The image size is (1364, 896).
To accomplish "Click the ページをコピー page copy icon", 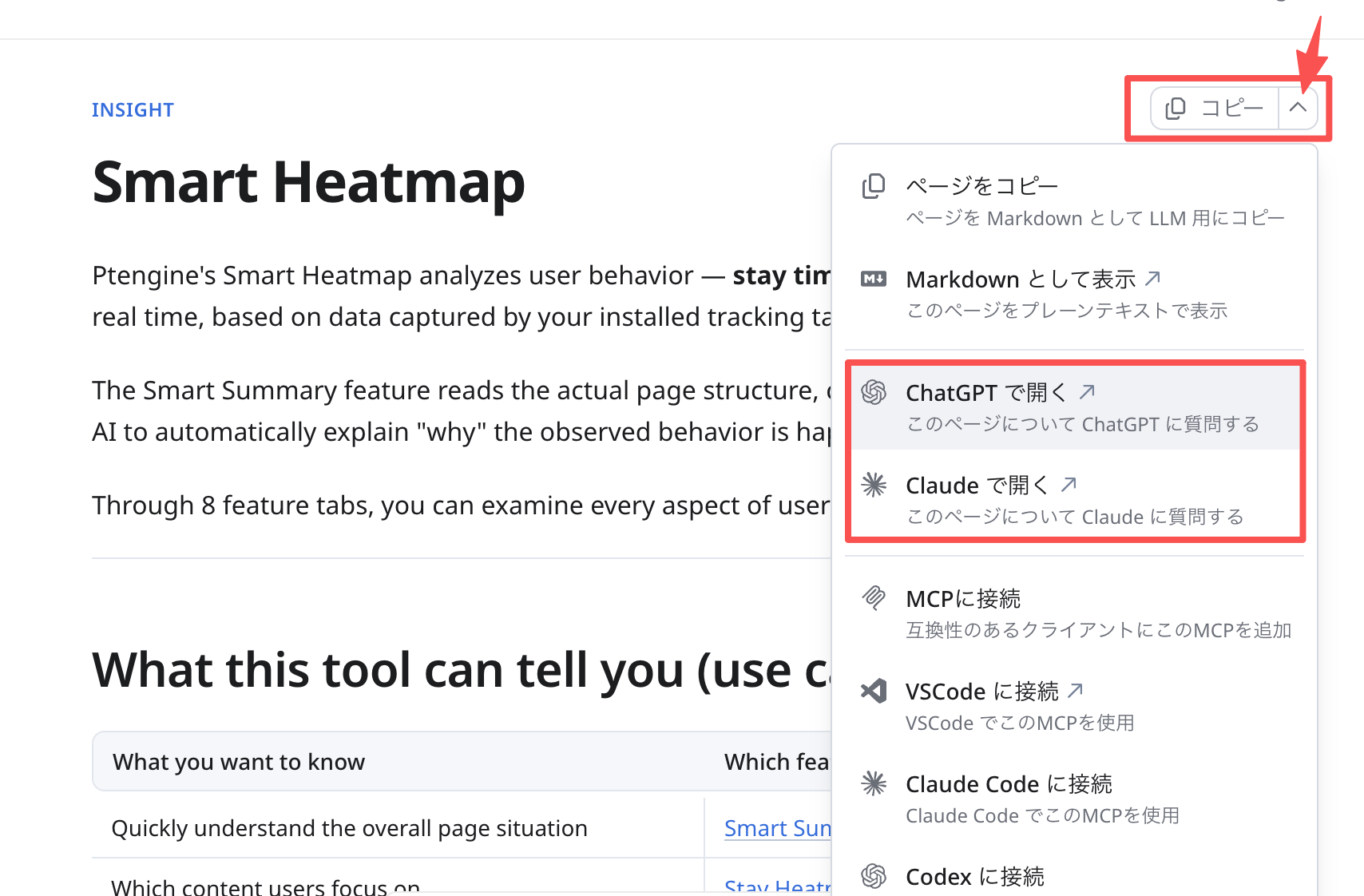I will tap(874, 186).
